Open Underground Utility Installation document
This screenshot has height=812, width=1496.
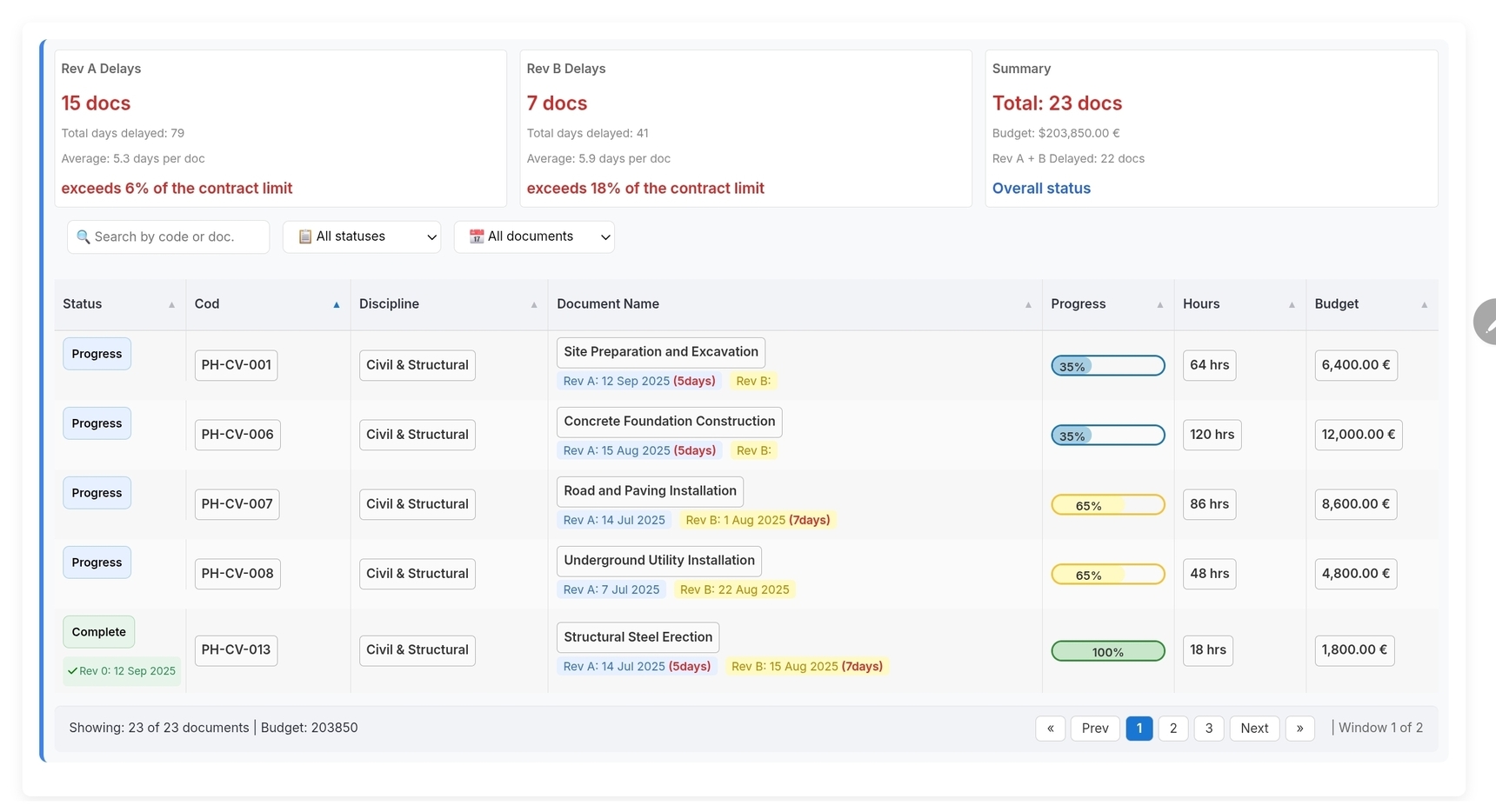659,561
